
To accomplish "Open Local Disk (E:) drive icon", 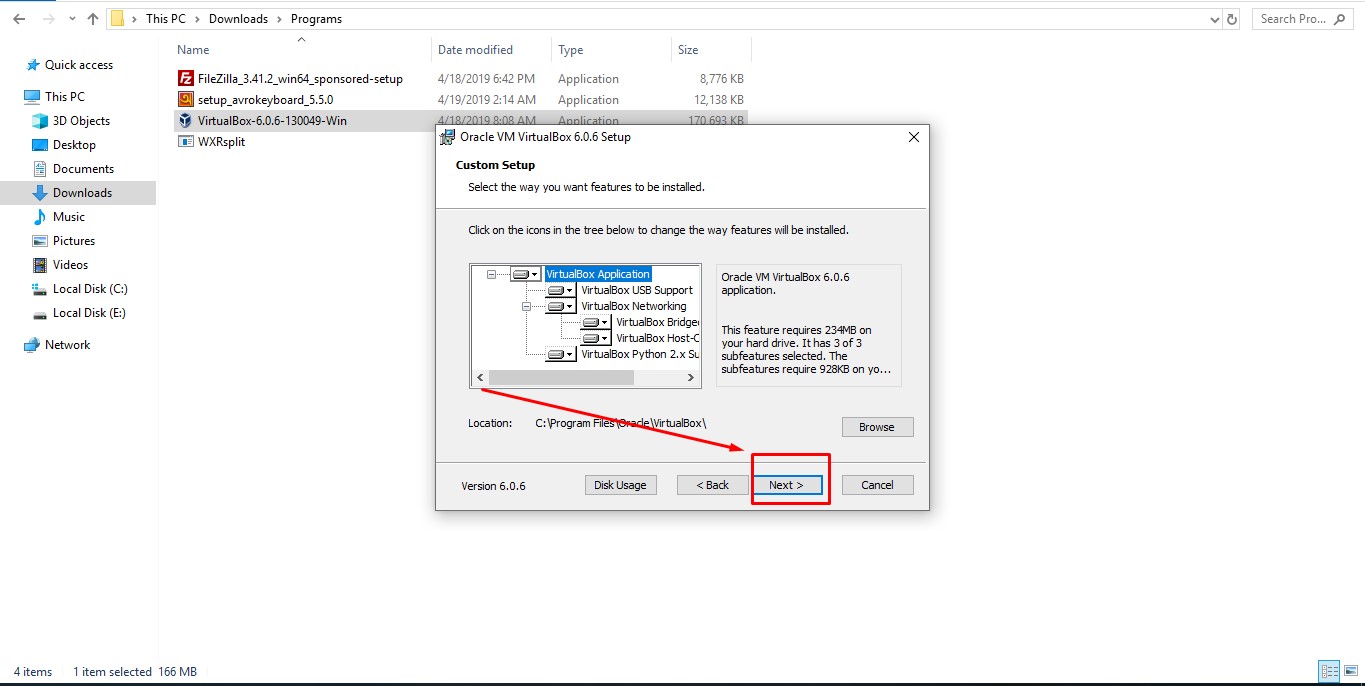I will 40,313.
